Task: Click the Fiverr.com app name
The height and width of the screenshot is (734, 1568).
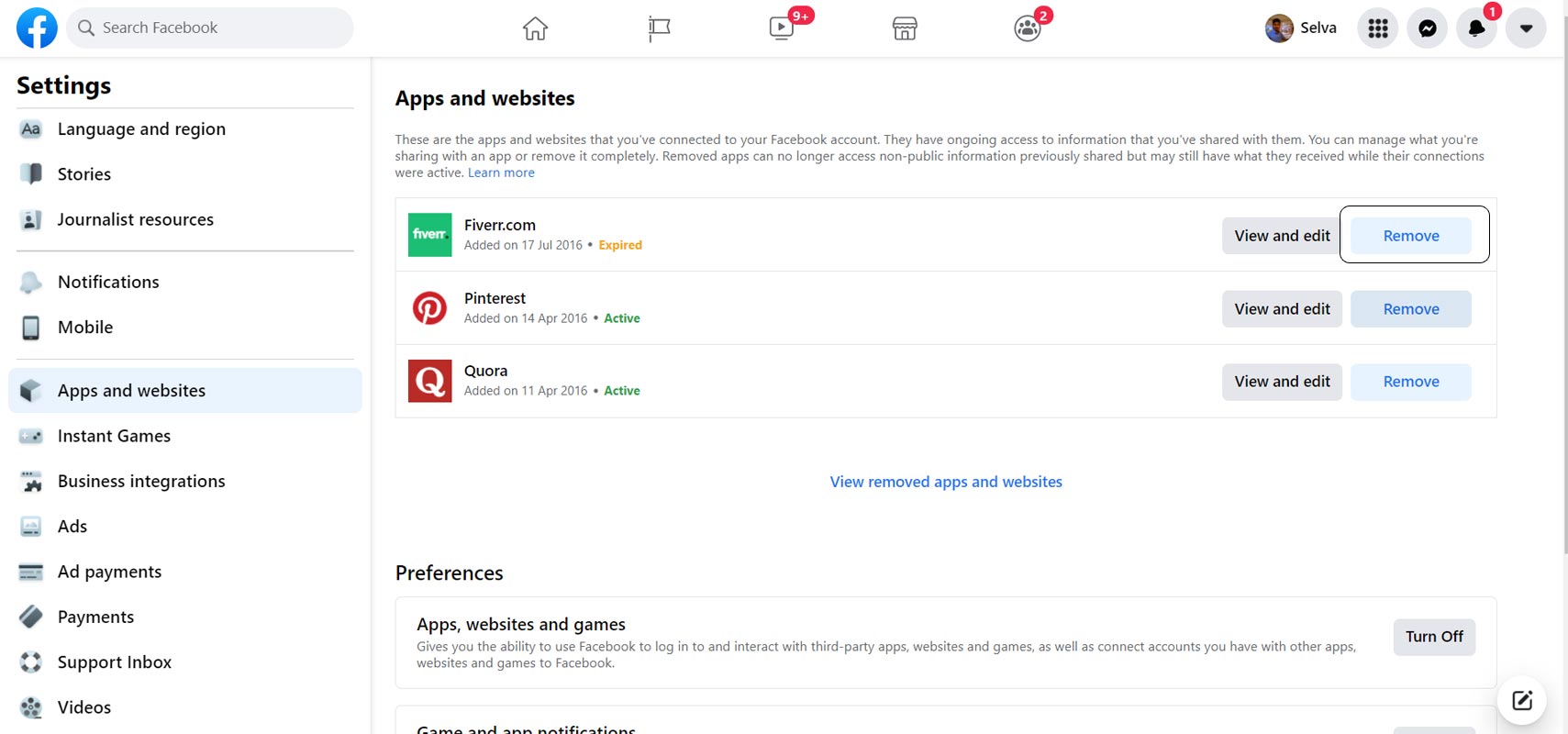Action: (500, 225)
